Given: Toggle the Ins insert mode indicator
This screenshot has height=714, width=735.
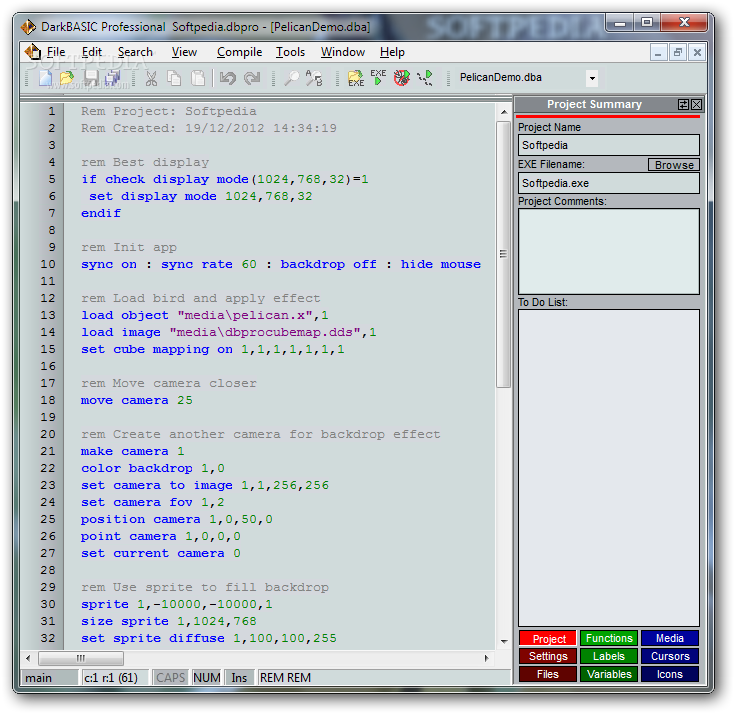Looking at the screenshot, I should point(239,678).
